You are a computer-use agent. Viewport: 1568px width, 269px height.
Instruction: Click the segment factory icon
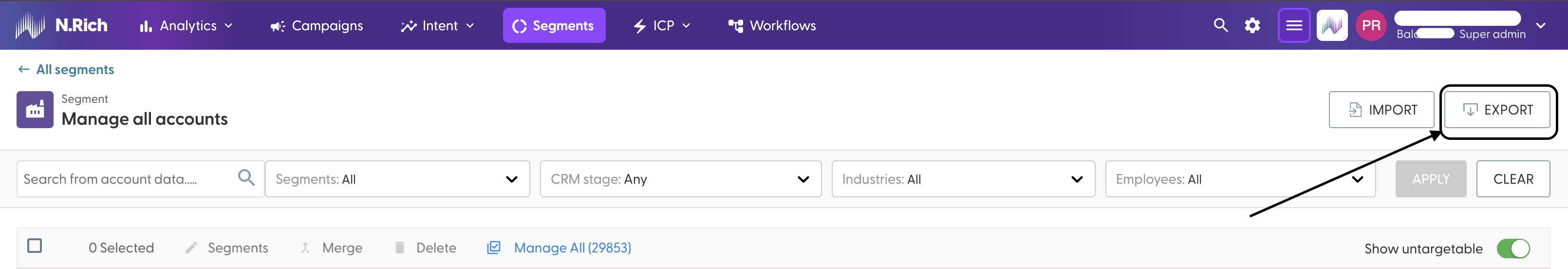[35, 110]
